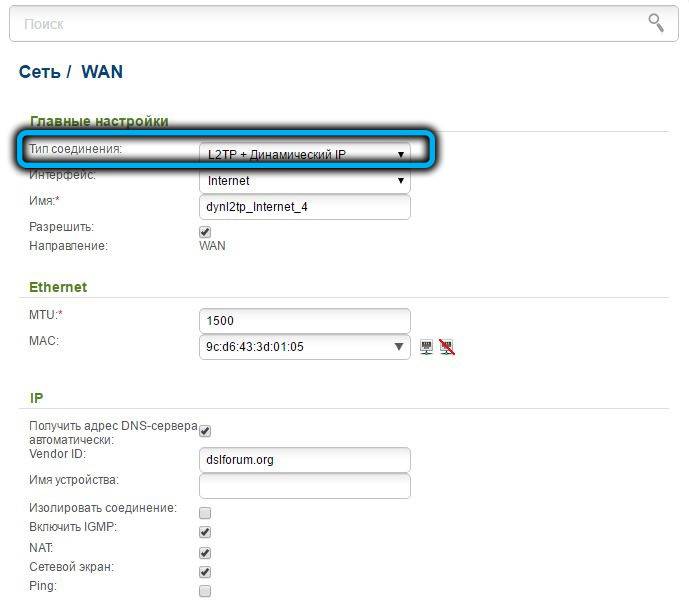
Task: Go to Сеть in the breadcrumb
Action: pos(38,72)
